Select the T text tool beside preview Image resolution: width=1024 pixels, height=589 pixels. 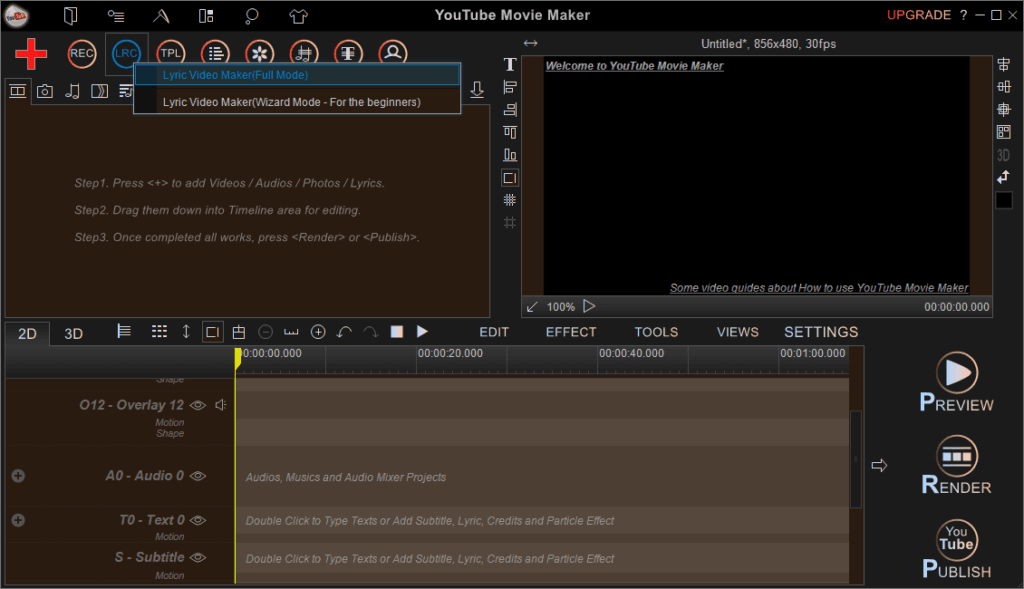[510, 64]
